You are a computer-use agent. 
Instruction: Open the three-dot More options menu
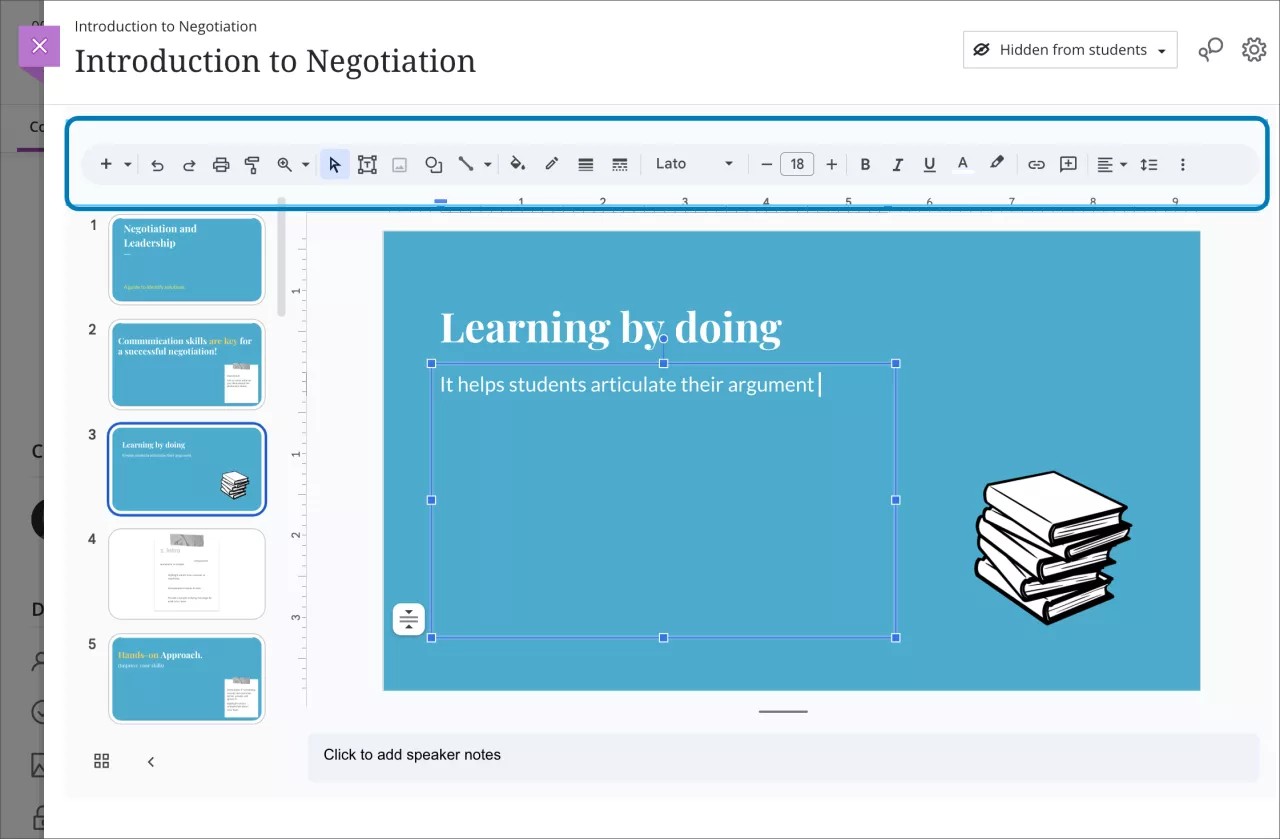point(1183,164)
